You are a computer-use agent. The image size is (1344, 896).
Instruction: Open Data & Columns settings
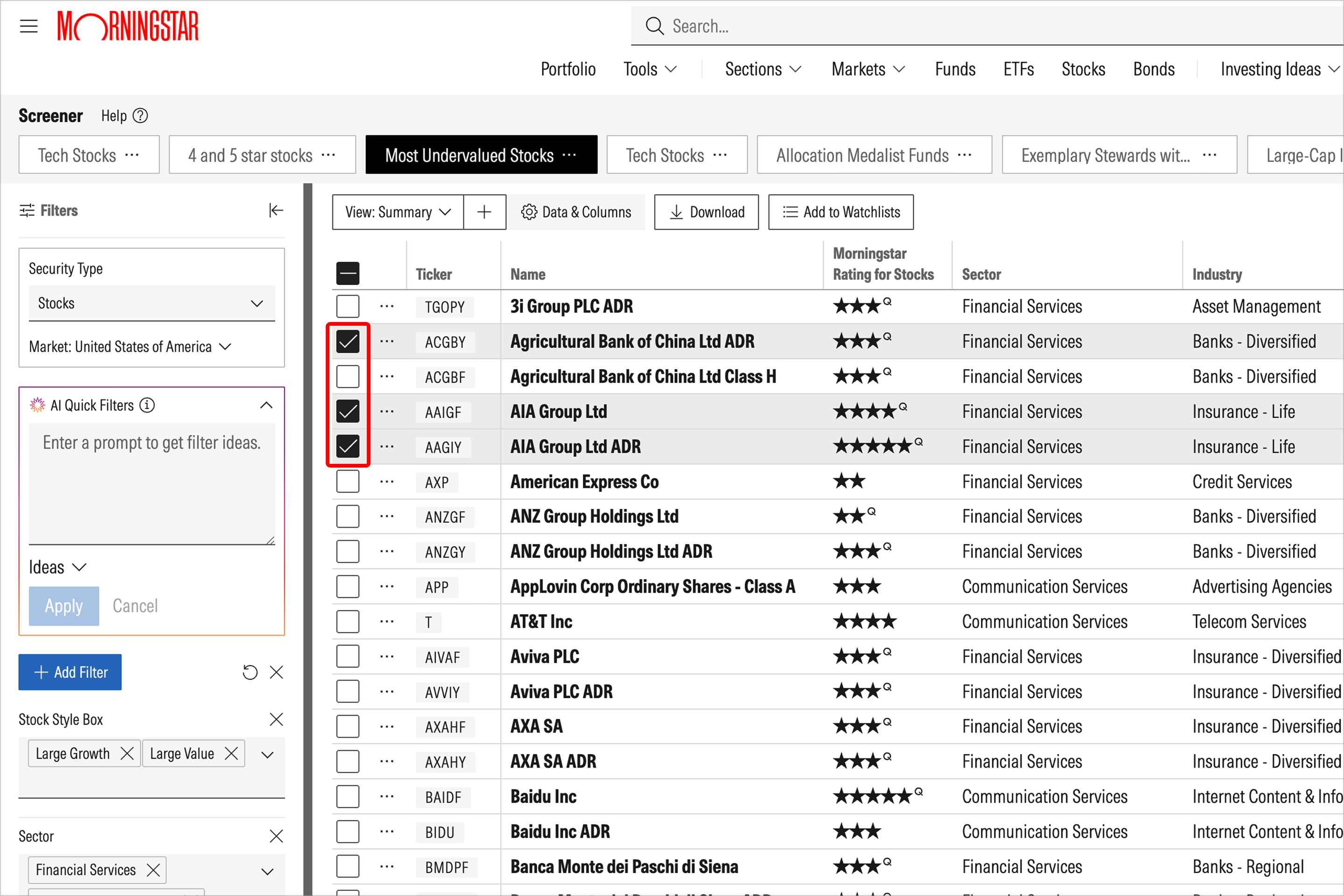(577, 213)
